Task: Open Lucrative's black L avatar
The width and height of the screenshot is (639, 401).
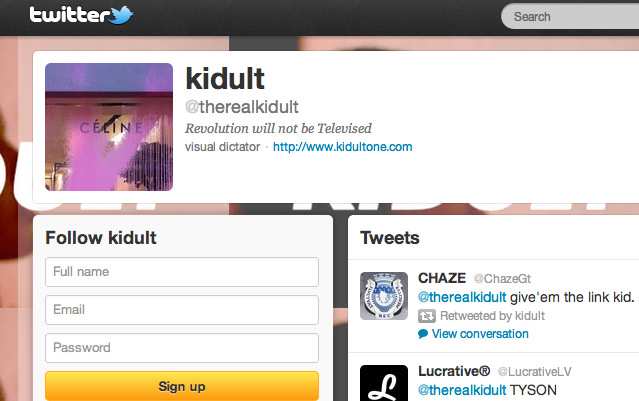Action: click(383, 383)
